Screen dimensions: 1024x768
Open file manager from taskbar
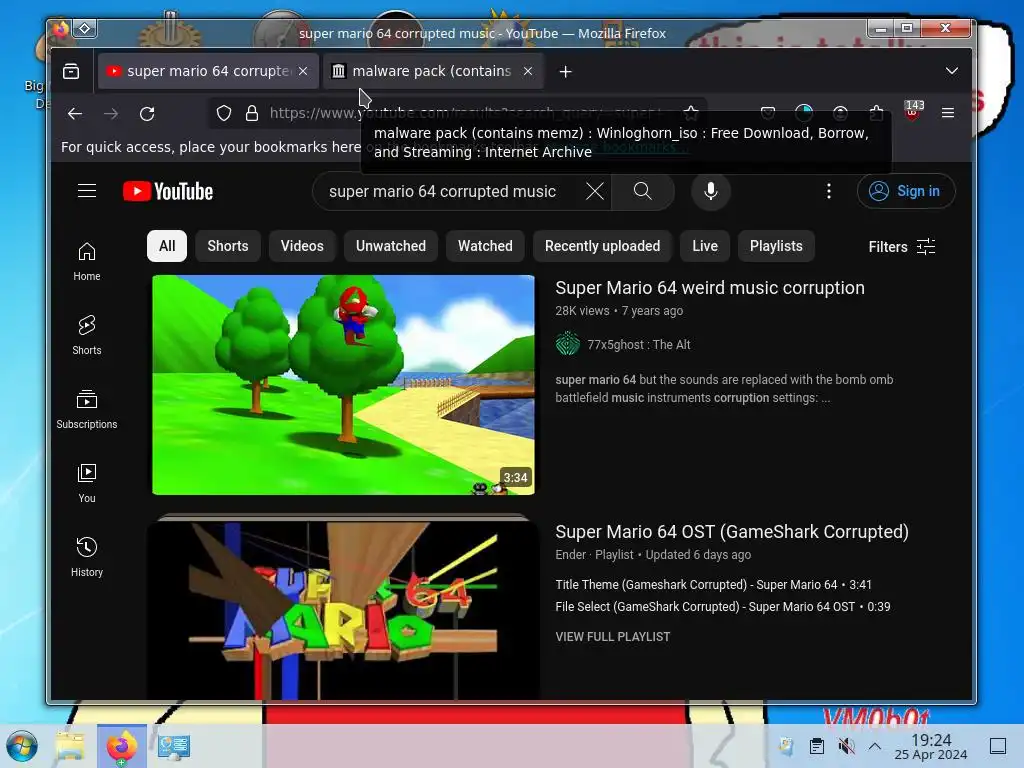click(x=70, y=746)
